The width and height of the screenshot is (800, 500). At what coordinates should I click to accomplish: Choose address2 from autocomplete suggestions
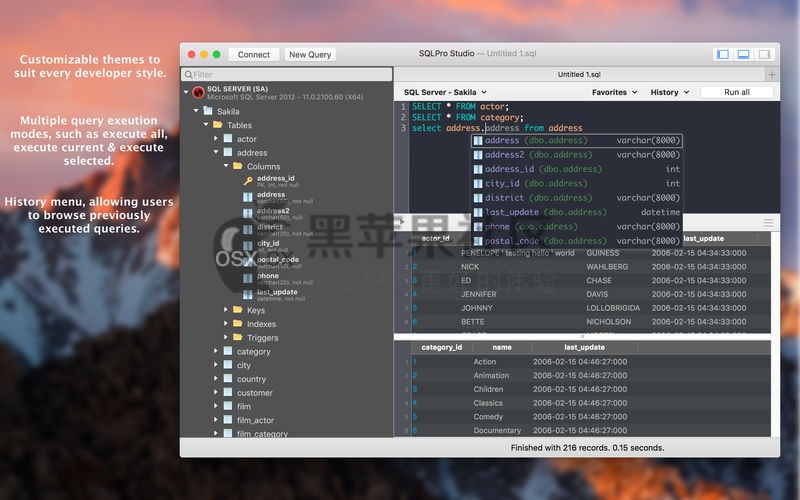click(x=577, y=155)
